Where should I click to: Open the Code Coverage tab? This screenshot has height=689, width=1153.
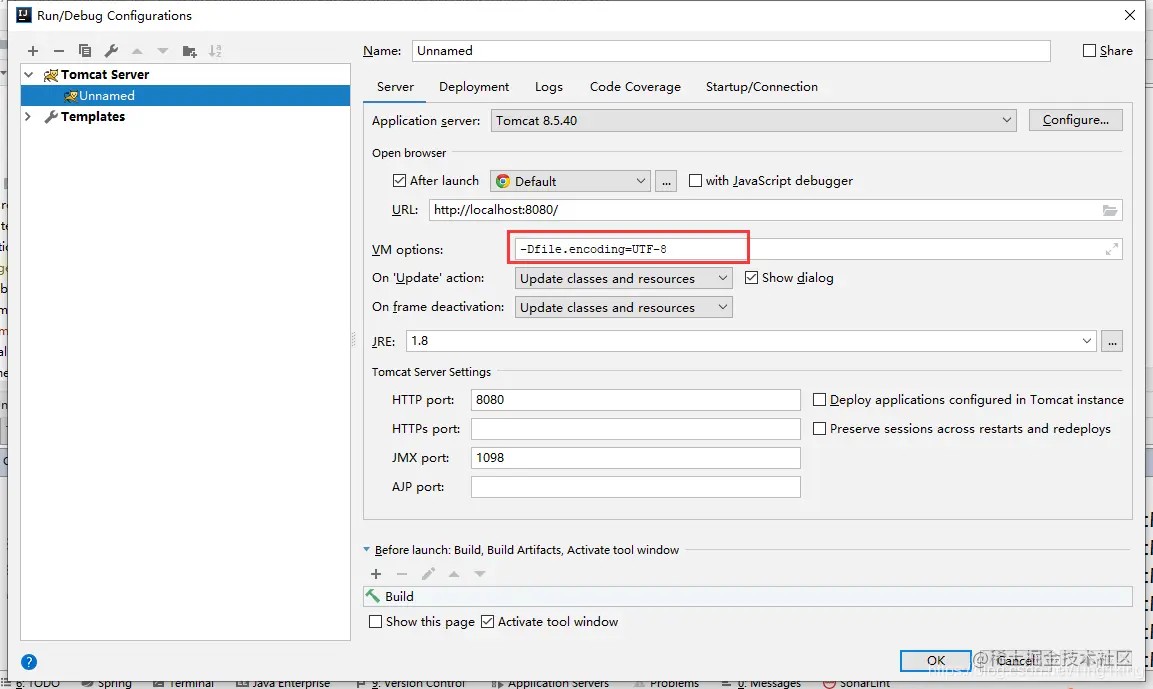click(x=635, y=87)
